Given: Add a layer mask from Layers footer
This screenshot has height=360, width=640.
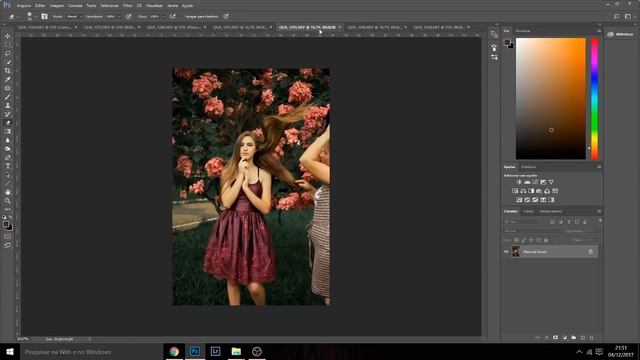Looking at the screenshot, I should [556, 338].
